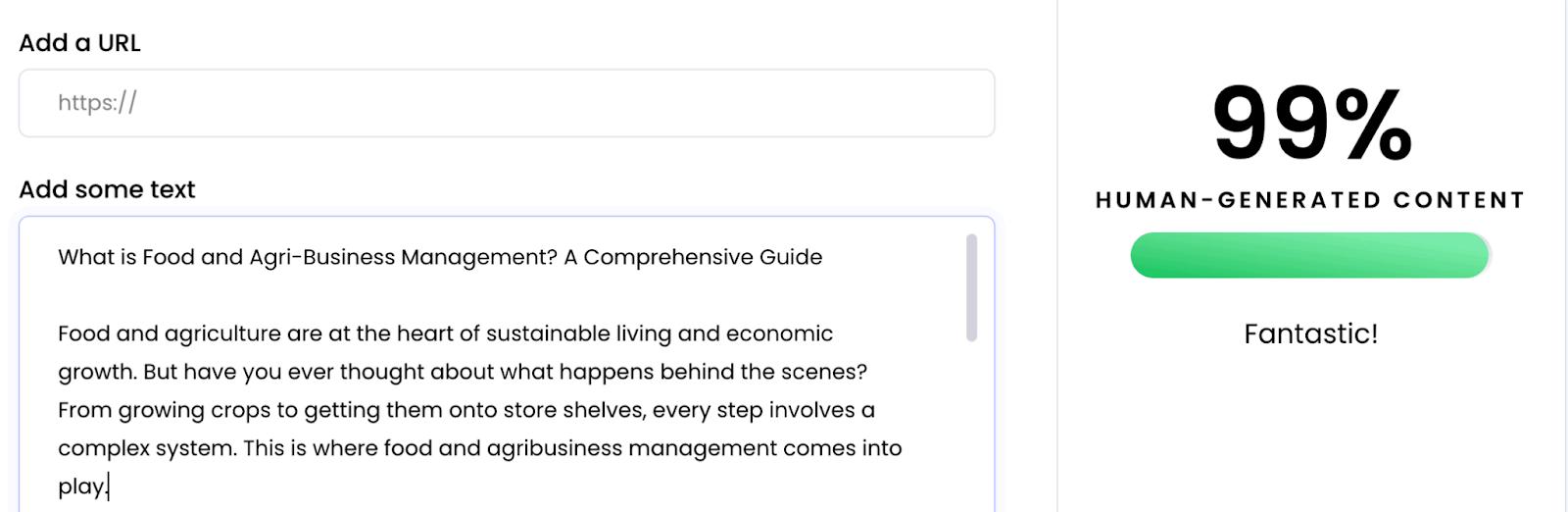Click the blank line below the title
The width and height of the screenshot is (1568, 512).
click(392, 295)
